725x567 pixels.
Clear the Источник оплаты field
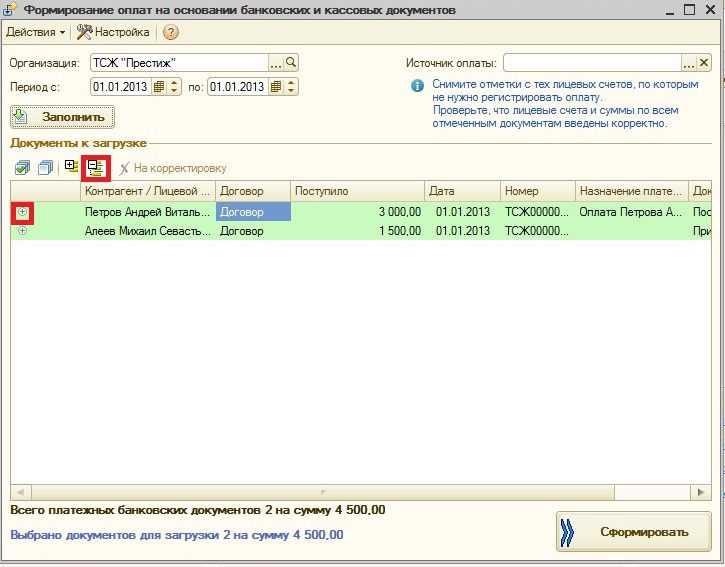[704, 63]
